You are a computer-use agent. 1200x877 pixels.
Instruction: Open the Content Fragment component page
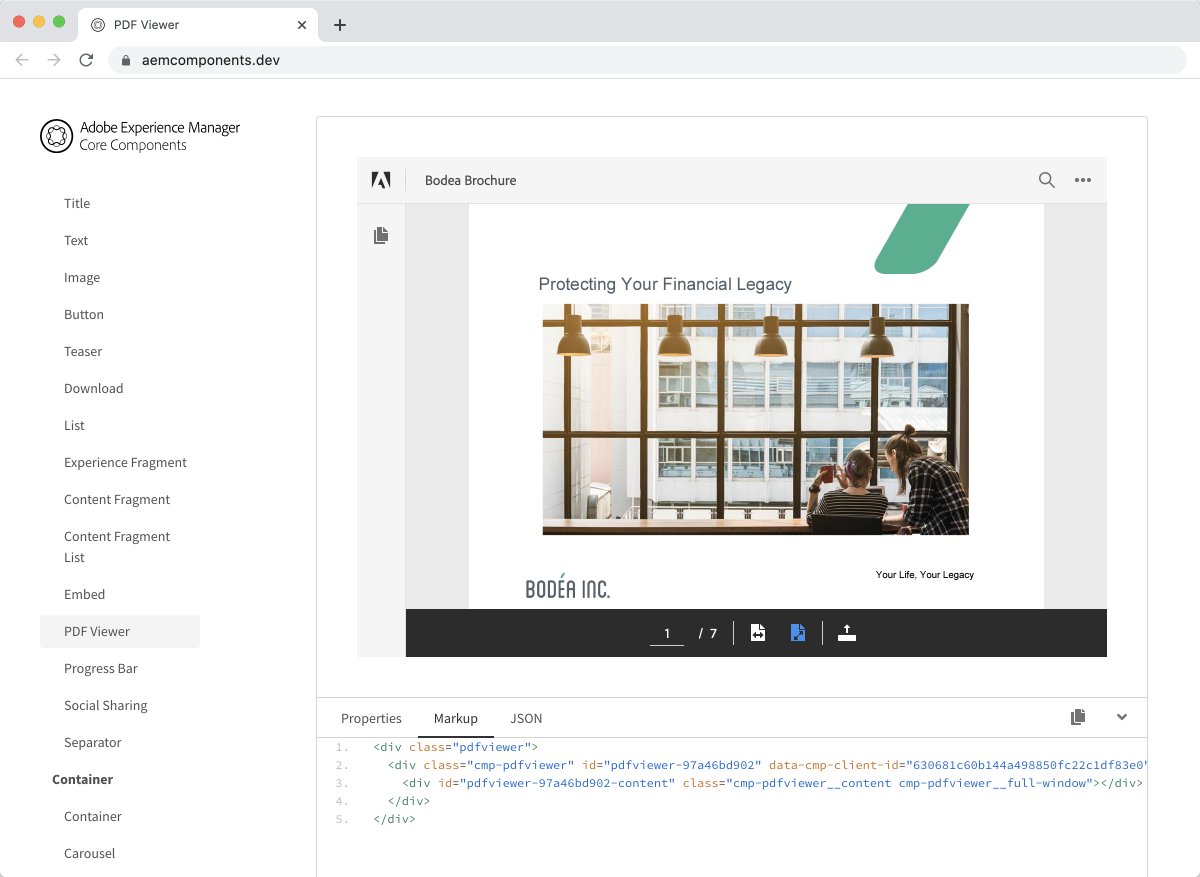click(117, 499)
